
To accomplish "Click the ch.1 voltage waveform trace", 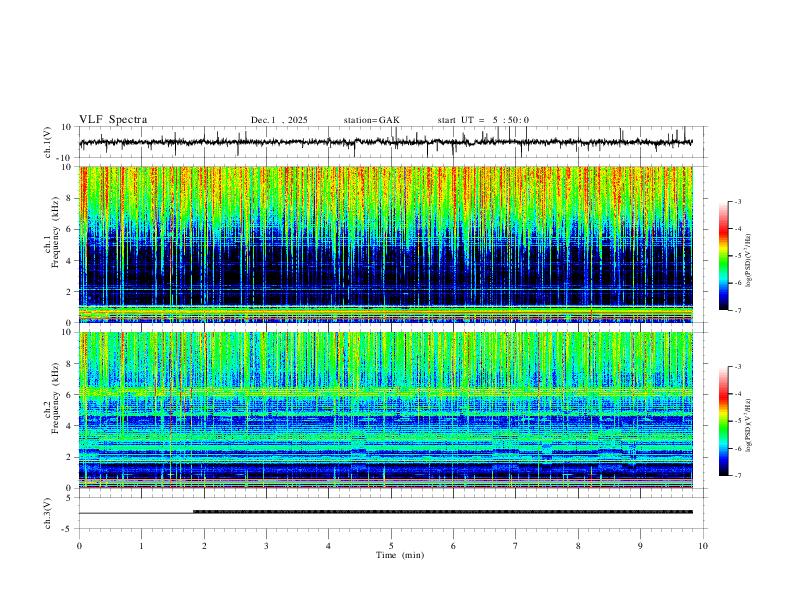I will (386, 142).
